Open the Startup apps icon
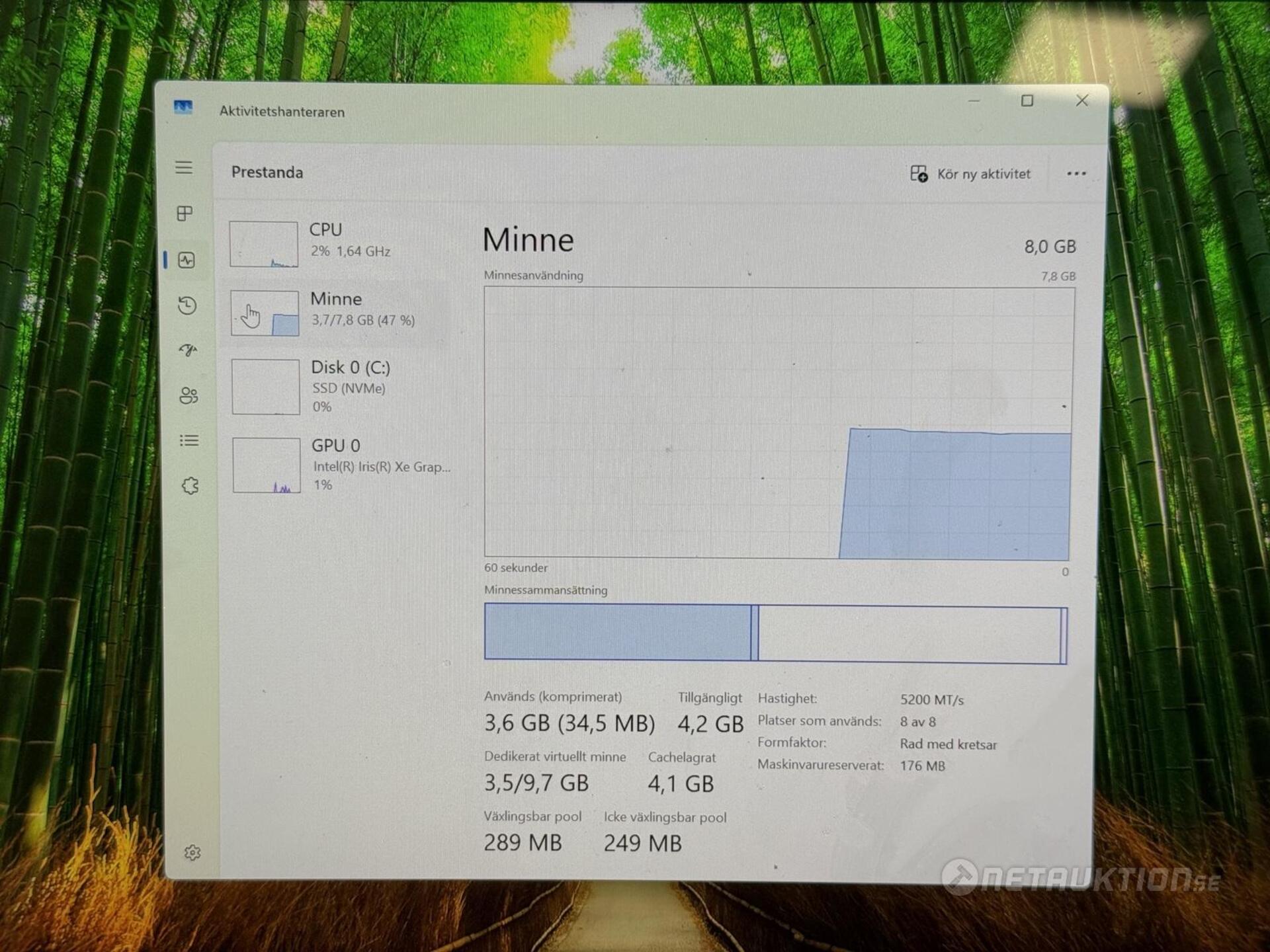 click(x=188, y=350)
